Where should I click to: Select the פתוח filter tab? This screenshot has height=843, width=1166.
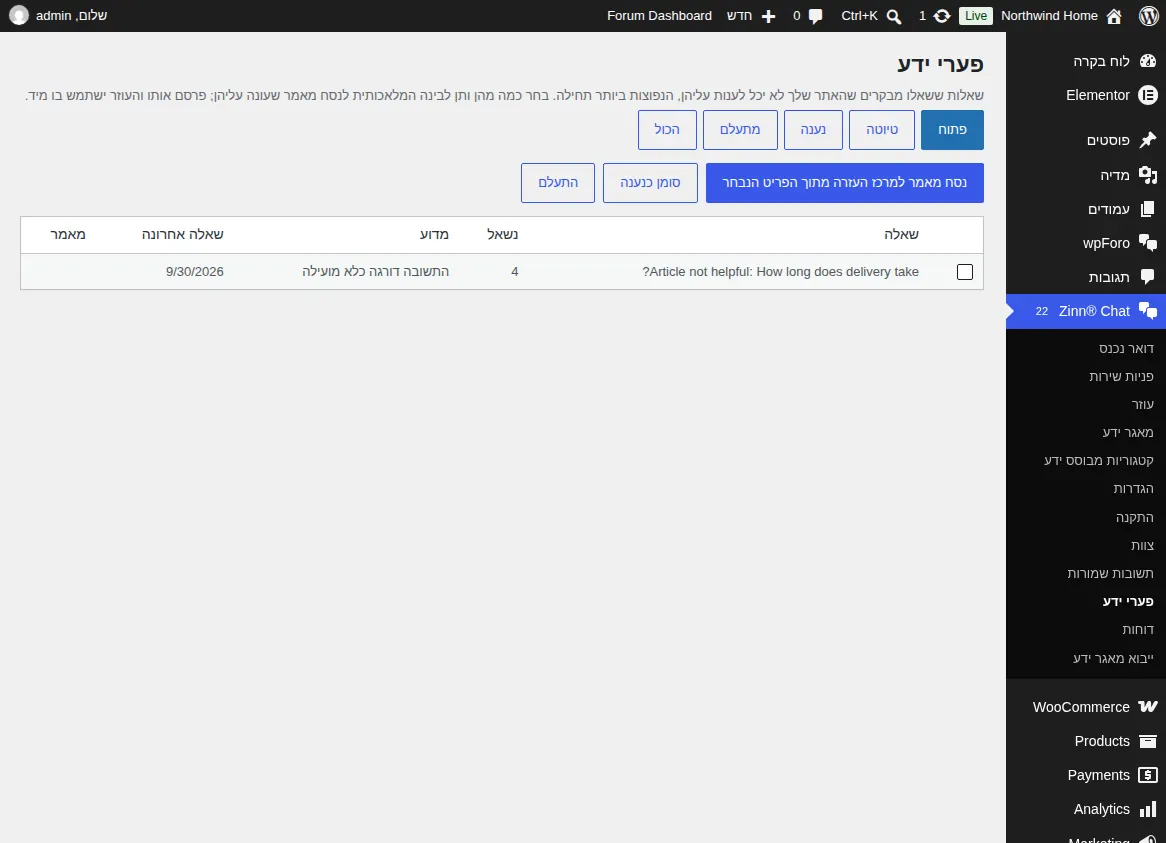click(x=952, y=130)
